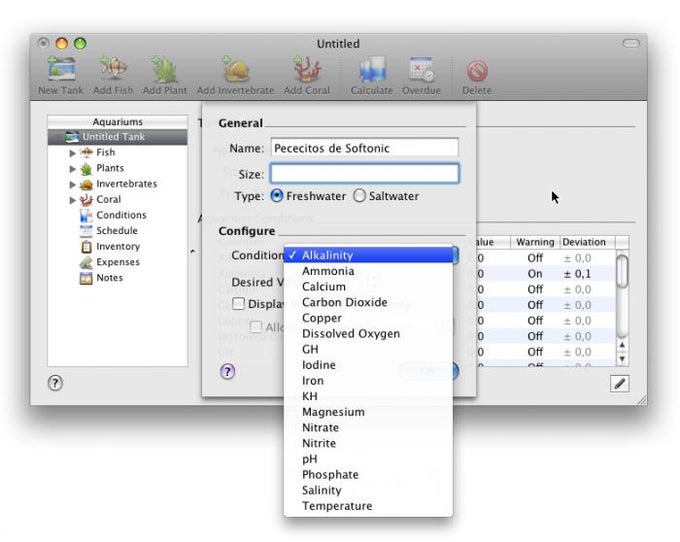This screenshot has width=680, height=542.
Task: Open the Calculate tool in toolbar
Action: coord(372,69)
